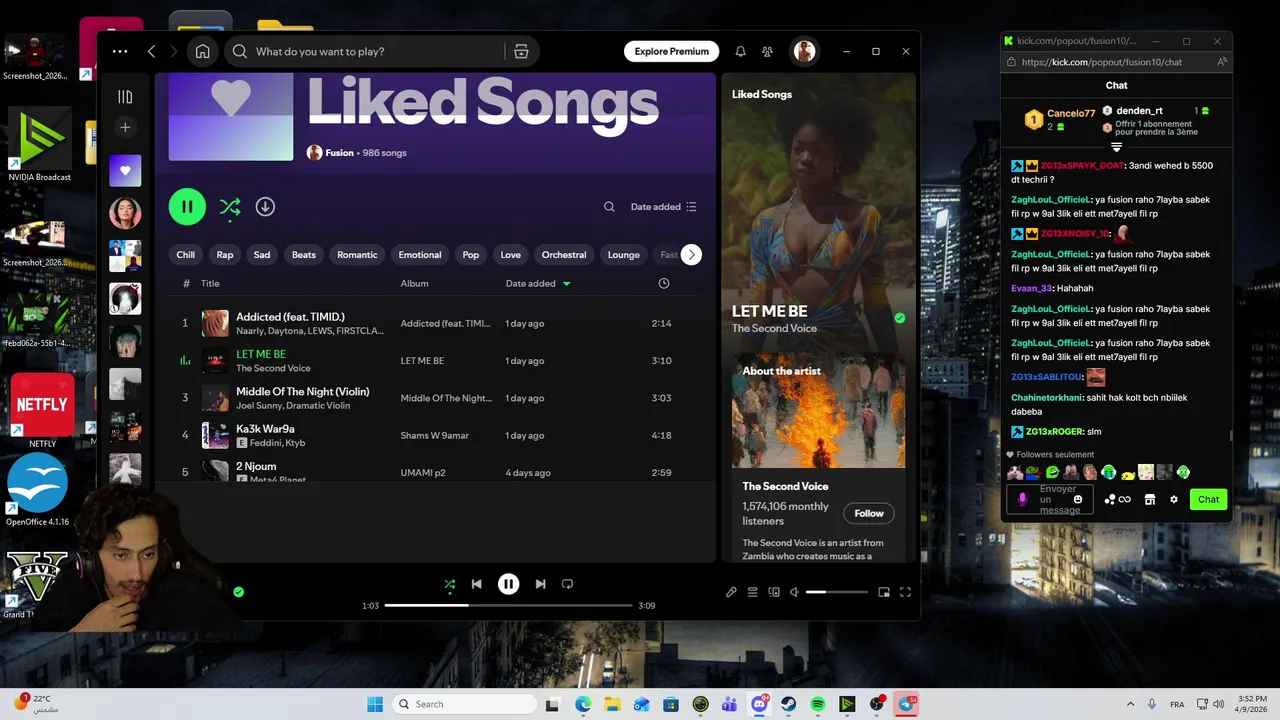Open About the artist image card
Screen dimensions: 1280x720
coord(818,410)
